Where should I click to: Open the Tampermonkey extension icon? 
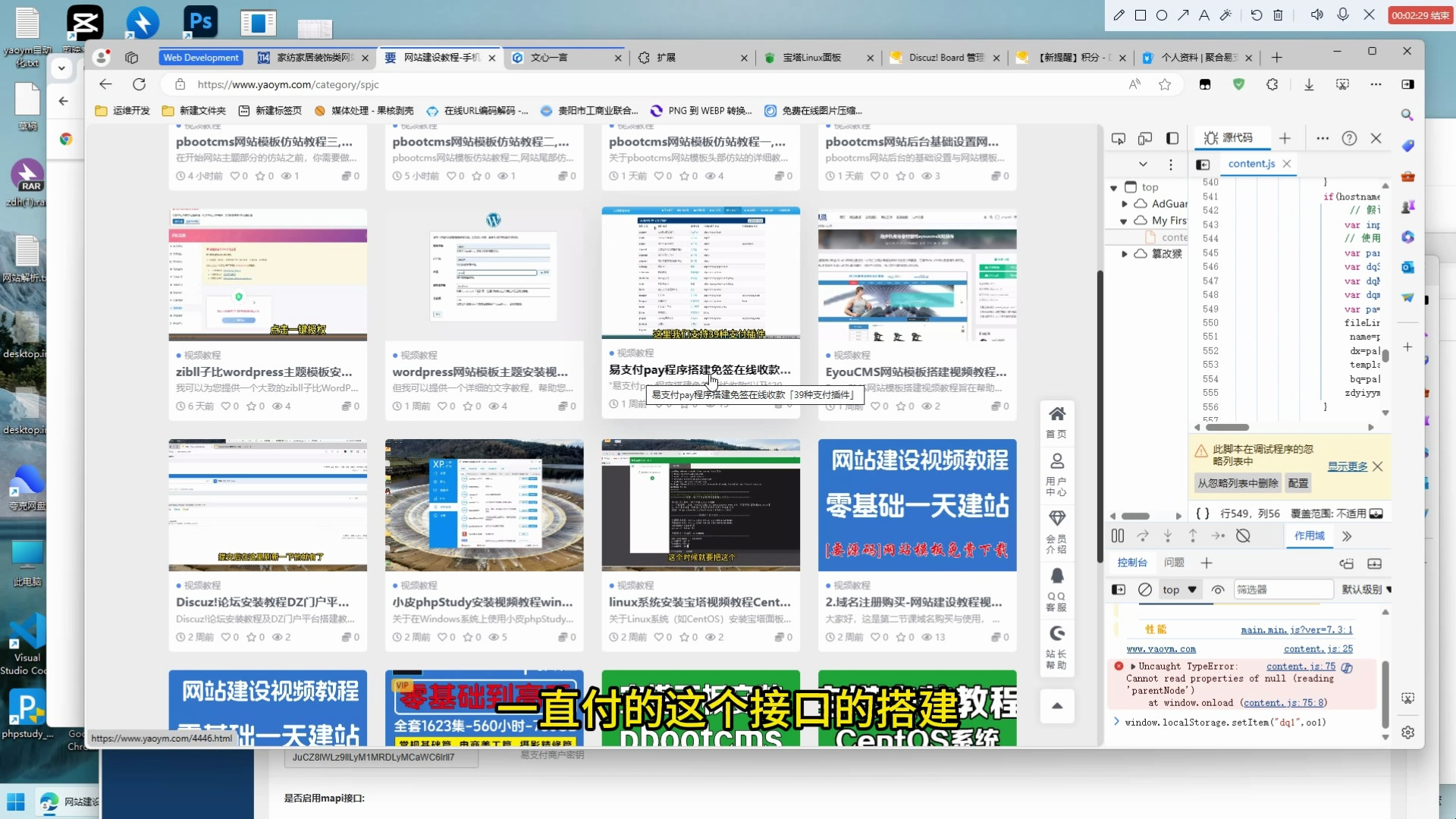[x=1205, y=84]
